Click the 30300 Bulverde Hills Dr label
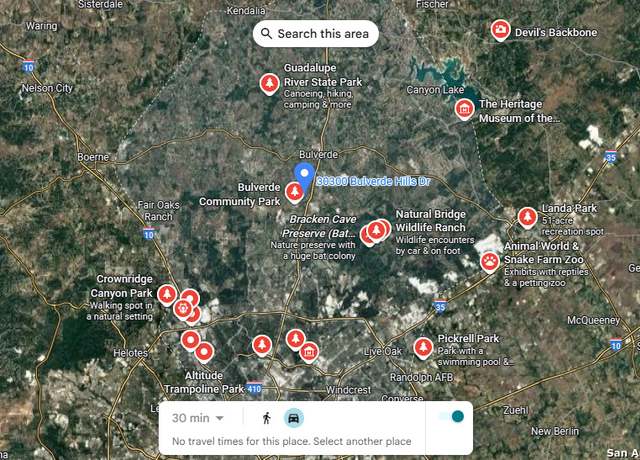640x460 pixels. point(373,181)
